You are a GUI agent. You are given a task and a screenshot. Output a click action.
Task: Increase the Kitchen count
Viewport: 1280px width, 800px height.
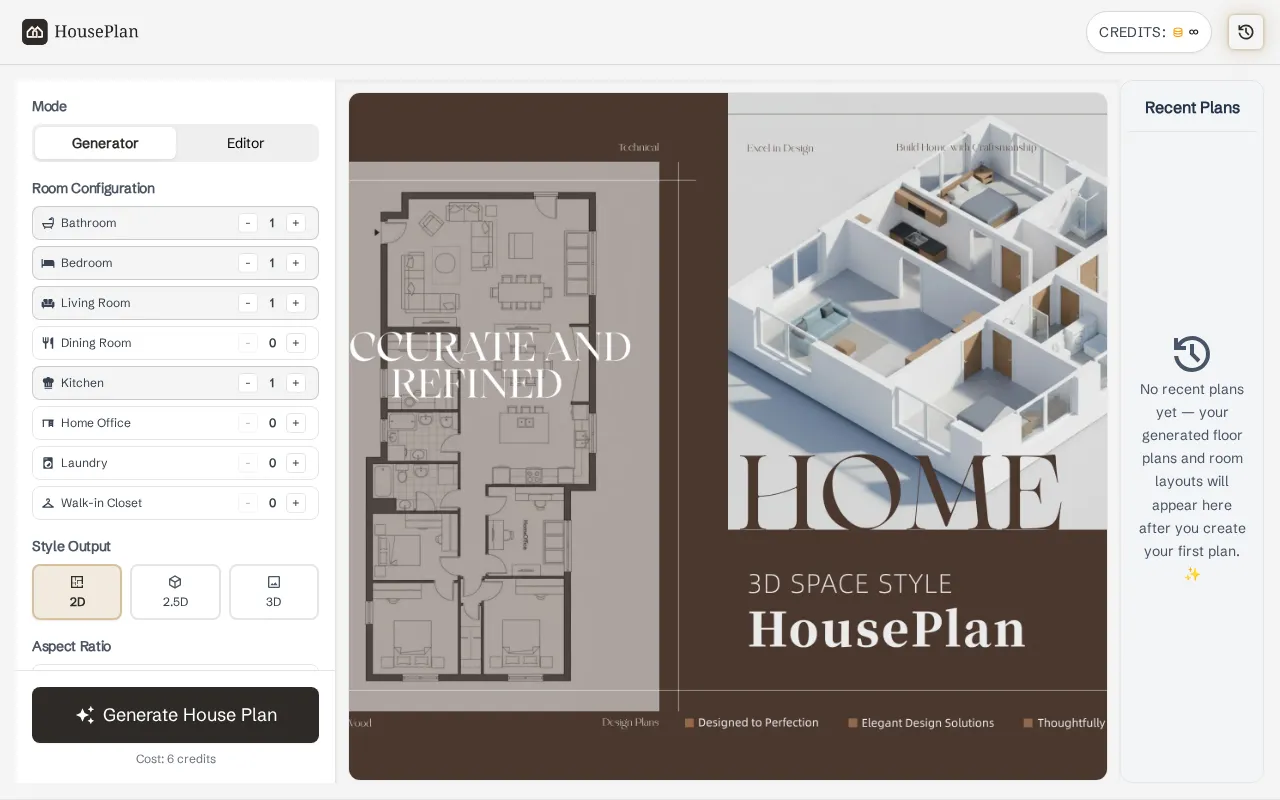point(296,383)
